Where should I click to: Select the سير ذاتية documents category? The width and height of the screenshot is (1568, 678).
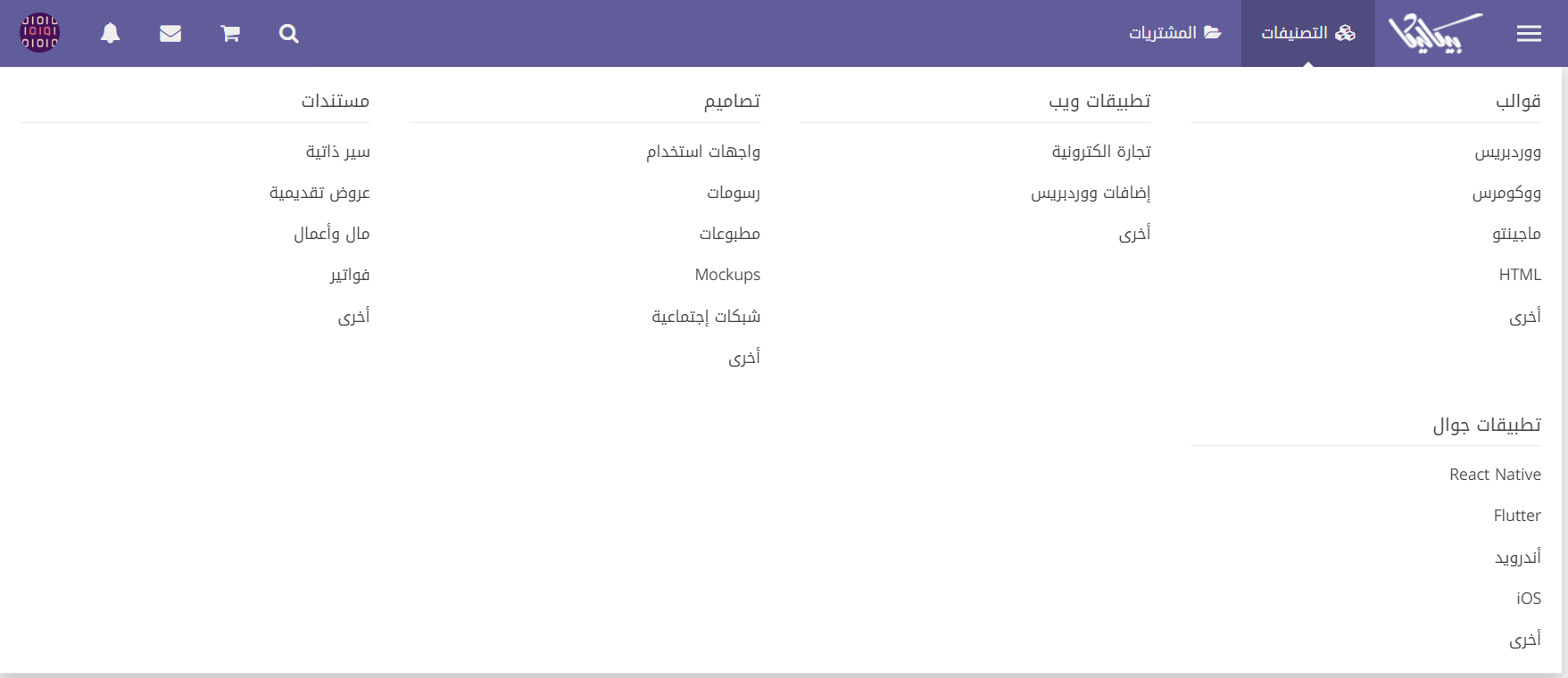[337, 152]
